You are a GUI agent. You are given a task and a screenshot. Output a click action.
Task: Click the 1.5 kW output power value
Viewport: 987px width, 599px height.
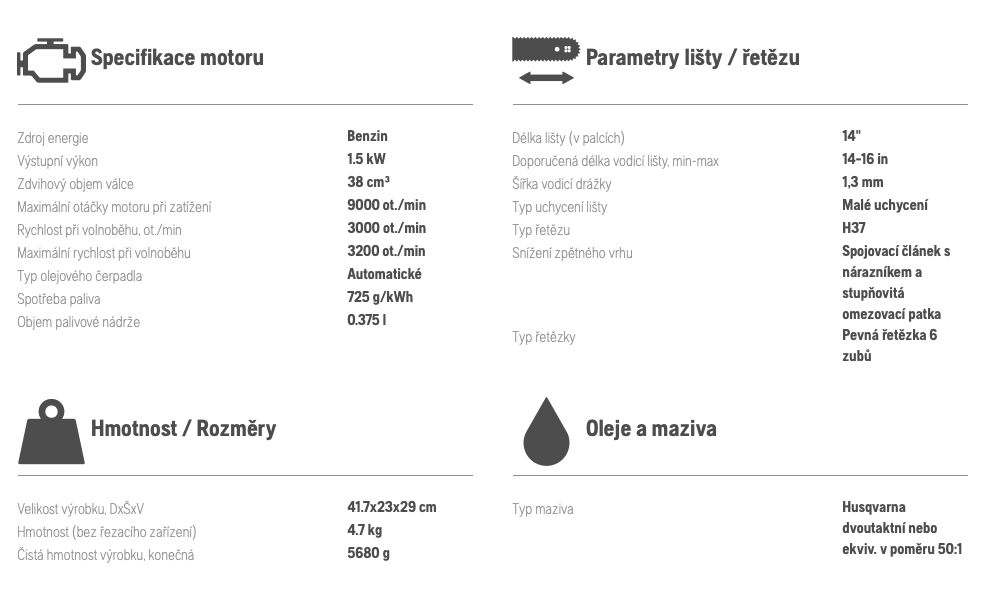(x=366, y=159)
